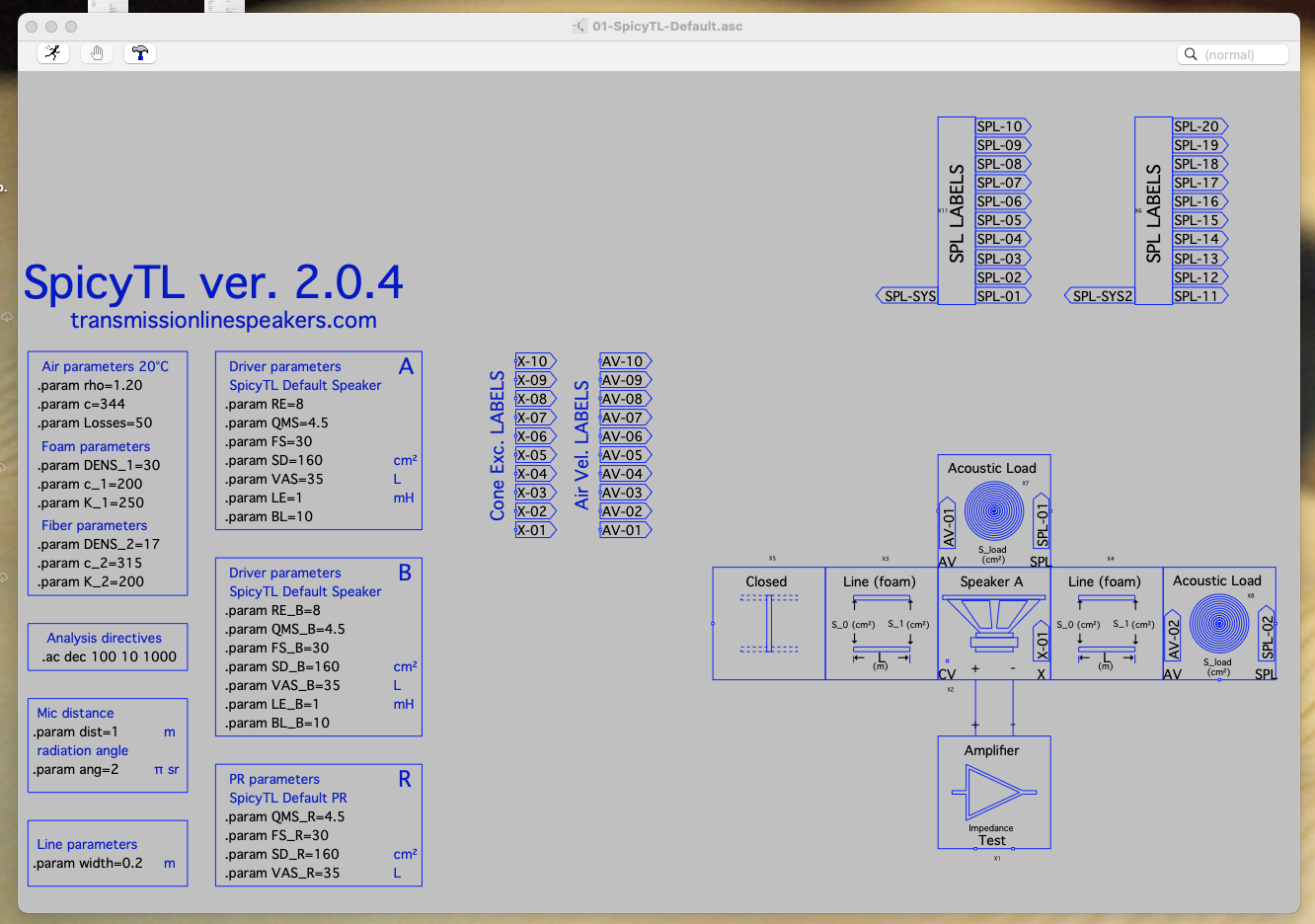
Task: Click the .param RE_B=8 driver B value
Action: (272, 610)
